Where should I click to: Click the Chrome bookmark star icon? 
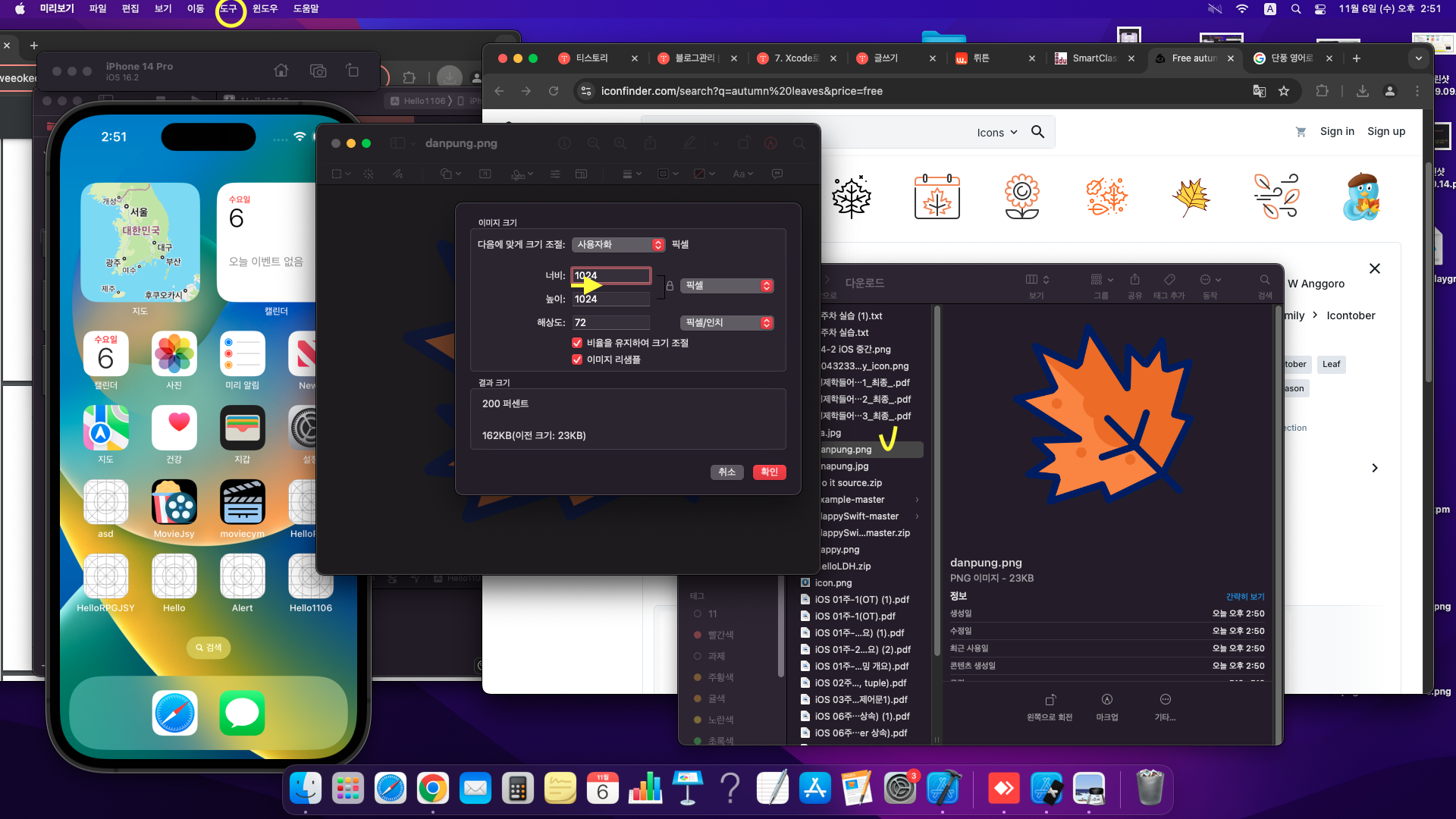[x=1284, y=91]
